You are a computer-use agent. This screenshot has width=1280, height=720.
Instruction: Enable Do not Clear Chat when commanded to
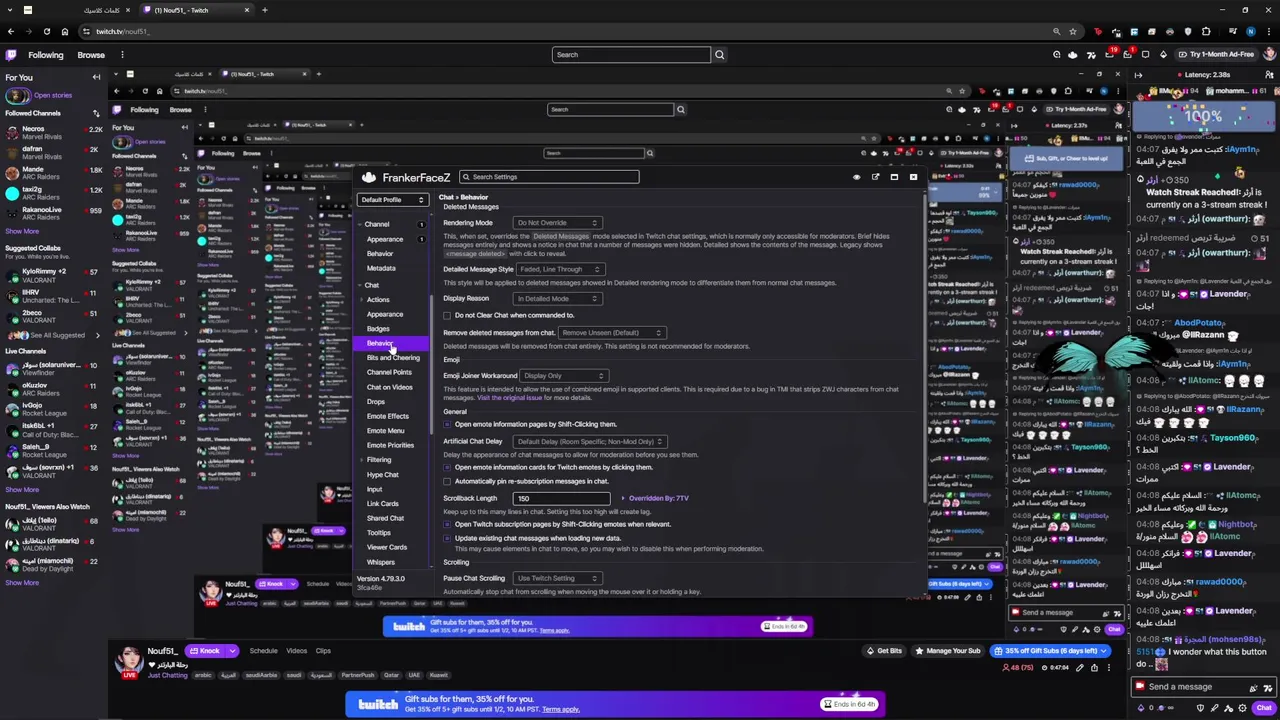pos(447,315)
